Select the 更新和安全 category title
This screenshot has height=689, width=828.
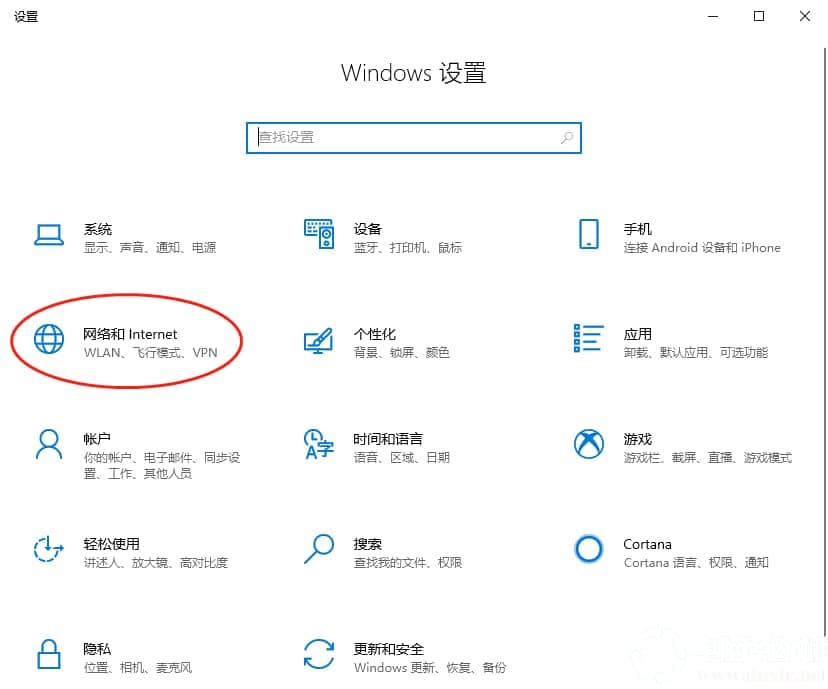pyautogui.click(x=389, y=649)
